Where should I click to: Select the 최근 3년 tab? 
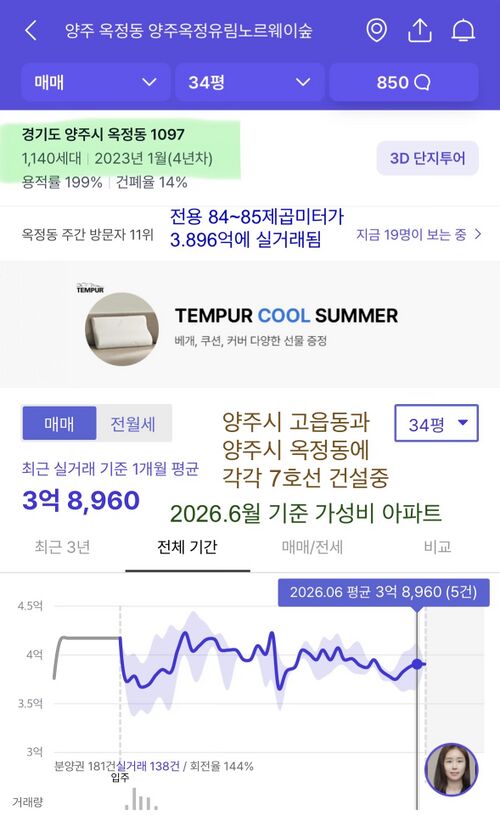point(62,547)
